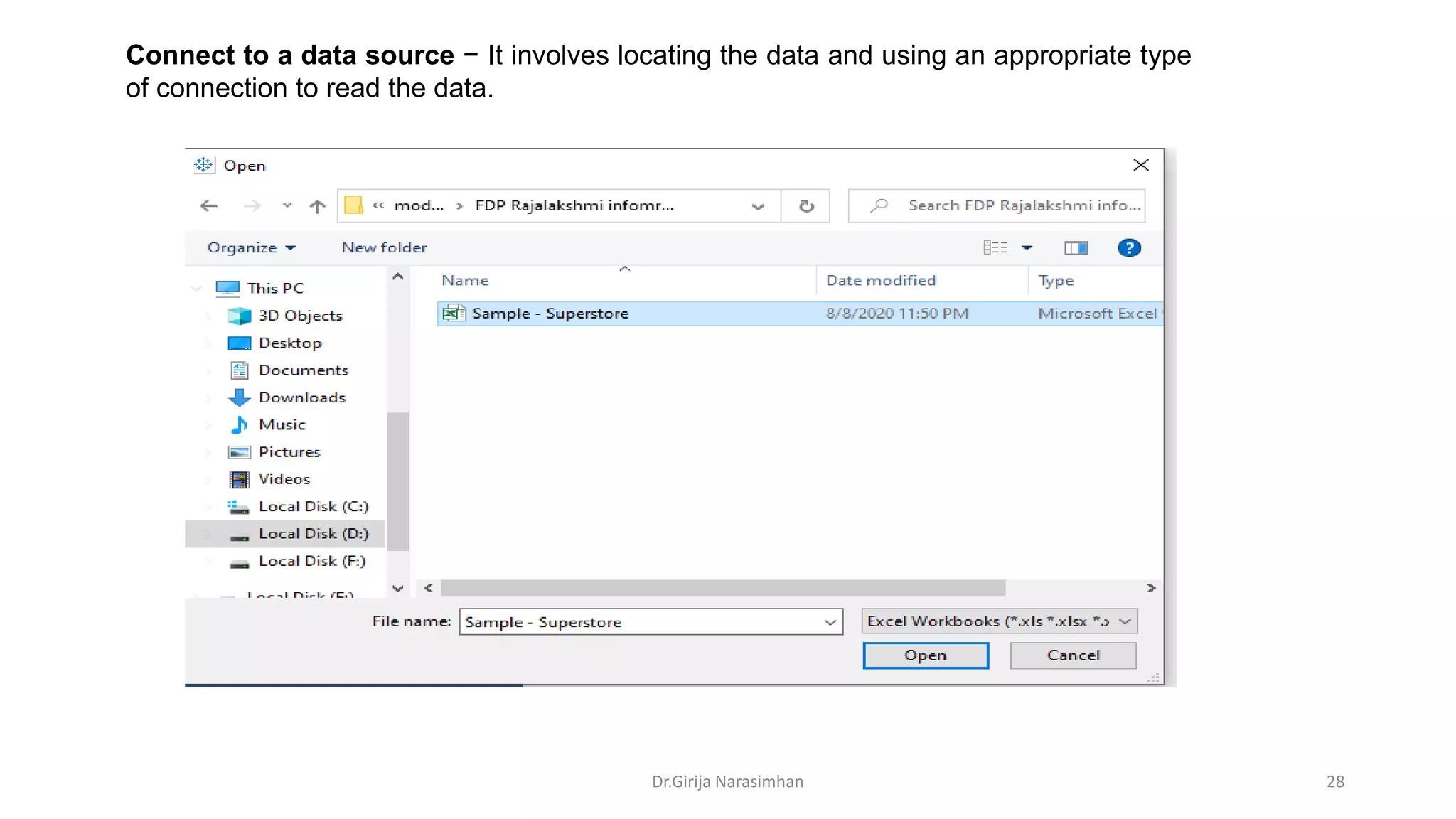Screen dimensions: 1456x819
Task: Select Local Disk (F:)
Action: click(x=312, y=561)
